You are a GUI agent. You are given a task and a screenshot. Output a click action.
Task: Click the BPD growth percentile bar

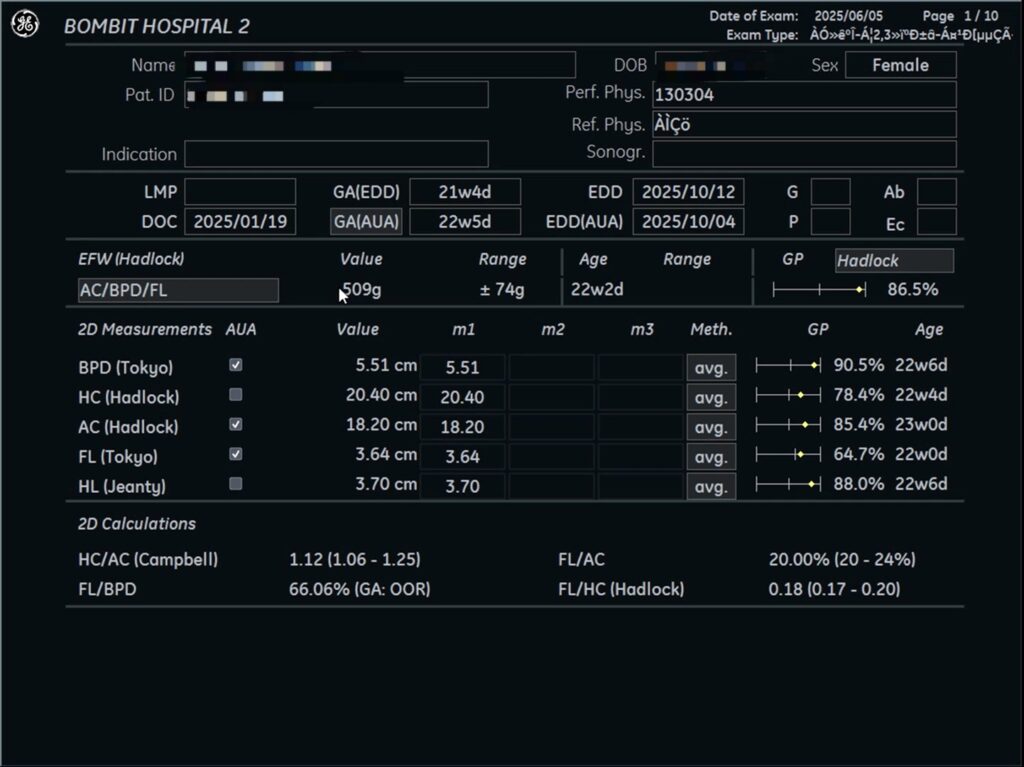coord(788,366)
